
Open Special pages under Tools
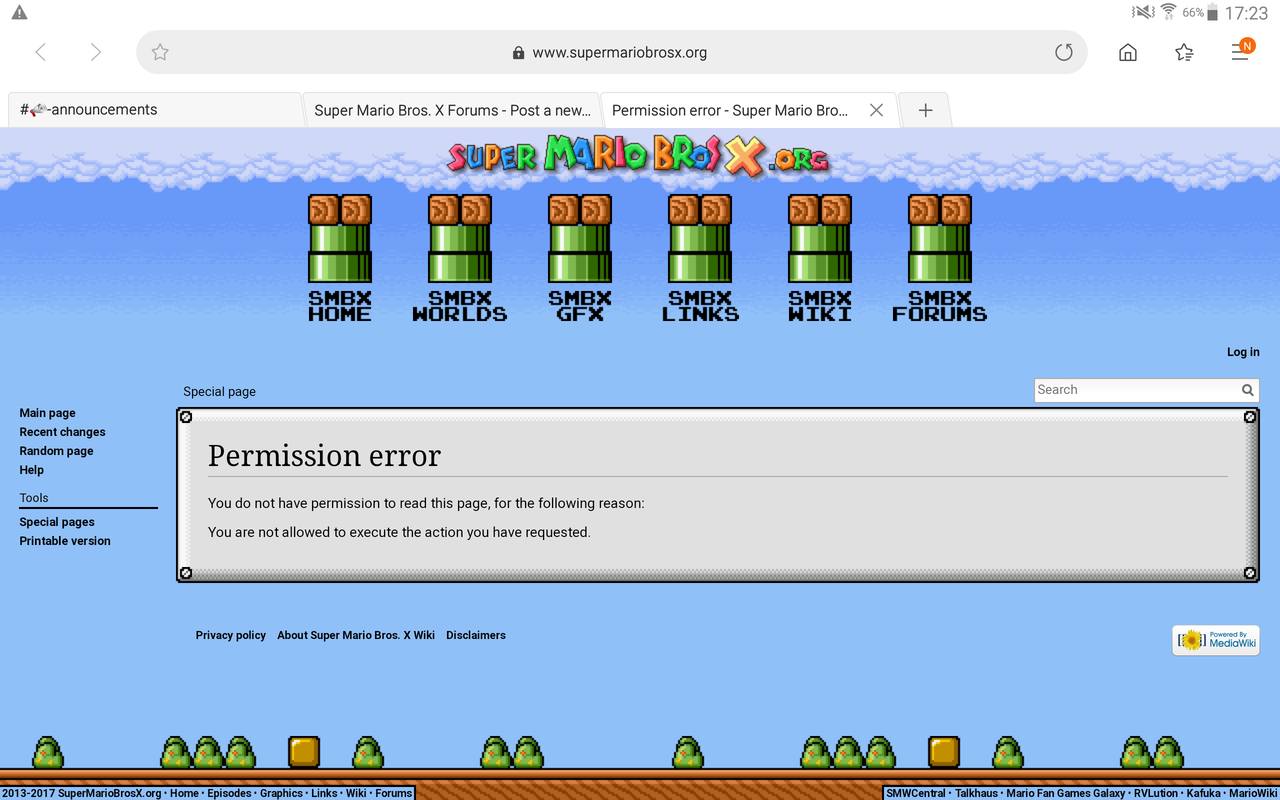[57, 522]
